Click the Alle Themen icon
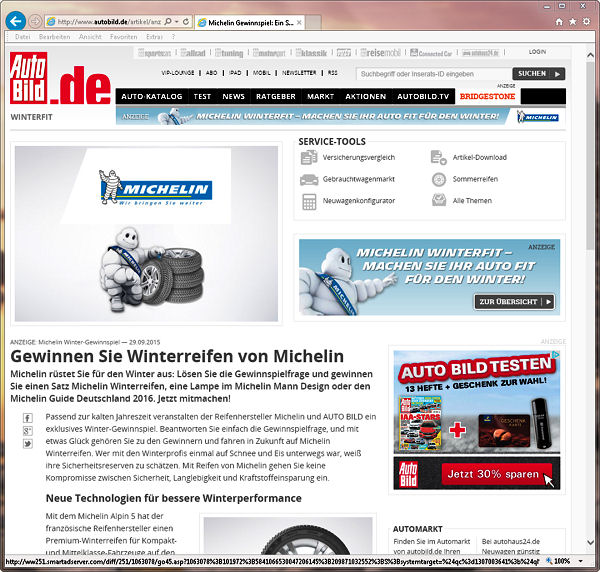 439,200
